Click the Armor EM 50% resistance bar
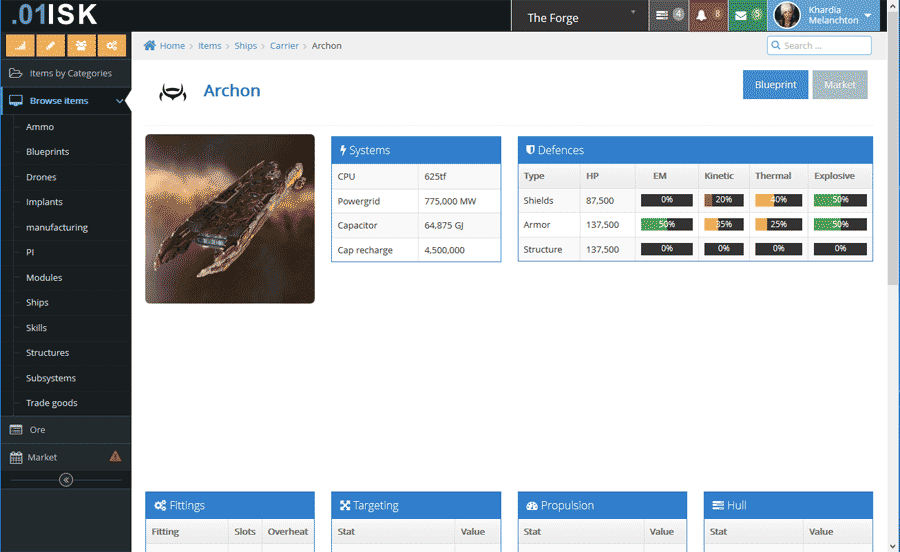This screenshot has width=900, height=552. click(x=666, y=224)
